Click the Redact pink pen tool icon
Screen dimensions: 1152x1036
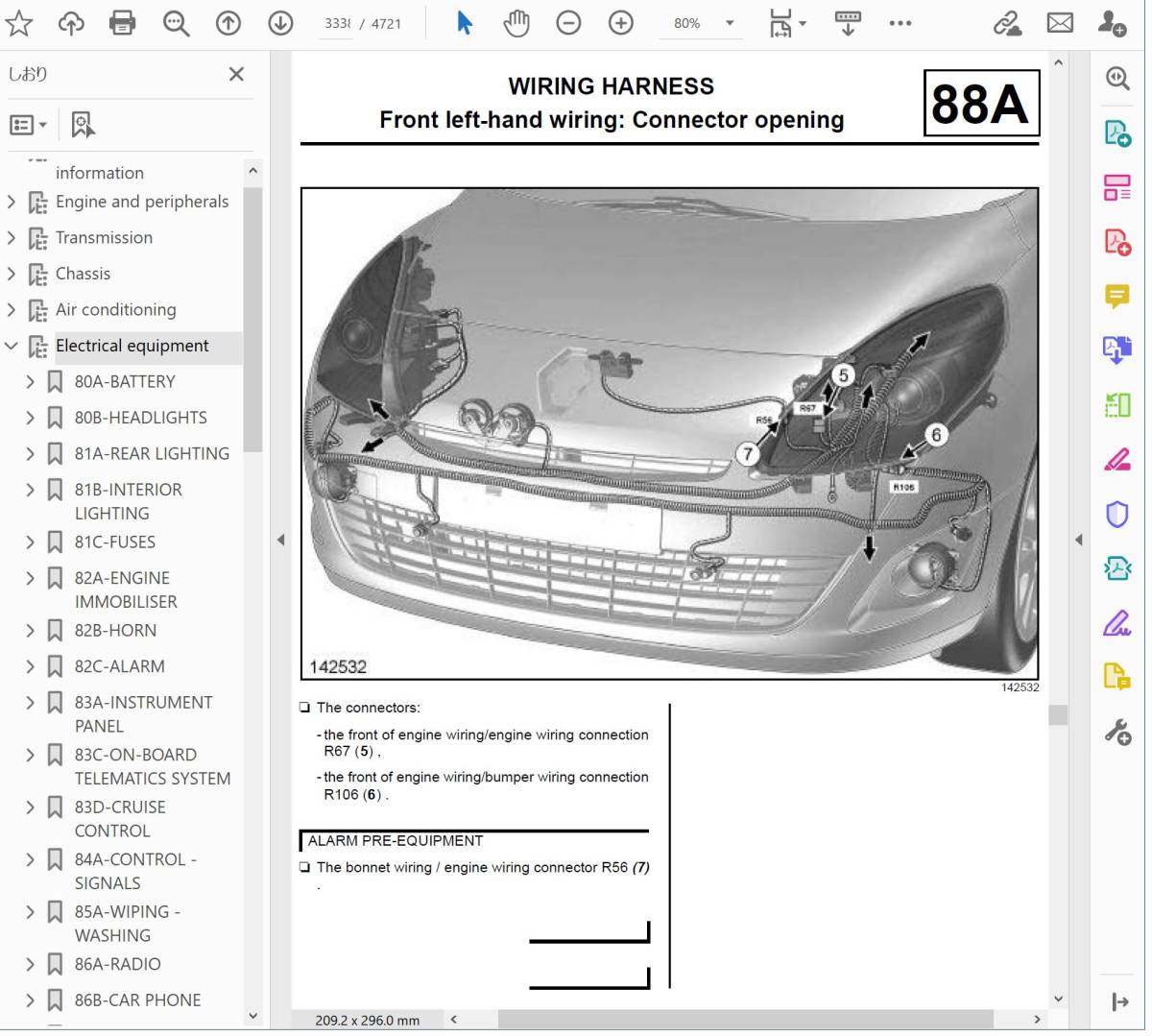point(1117,460)
